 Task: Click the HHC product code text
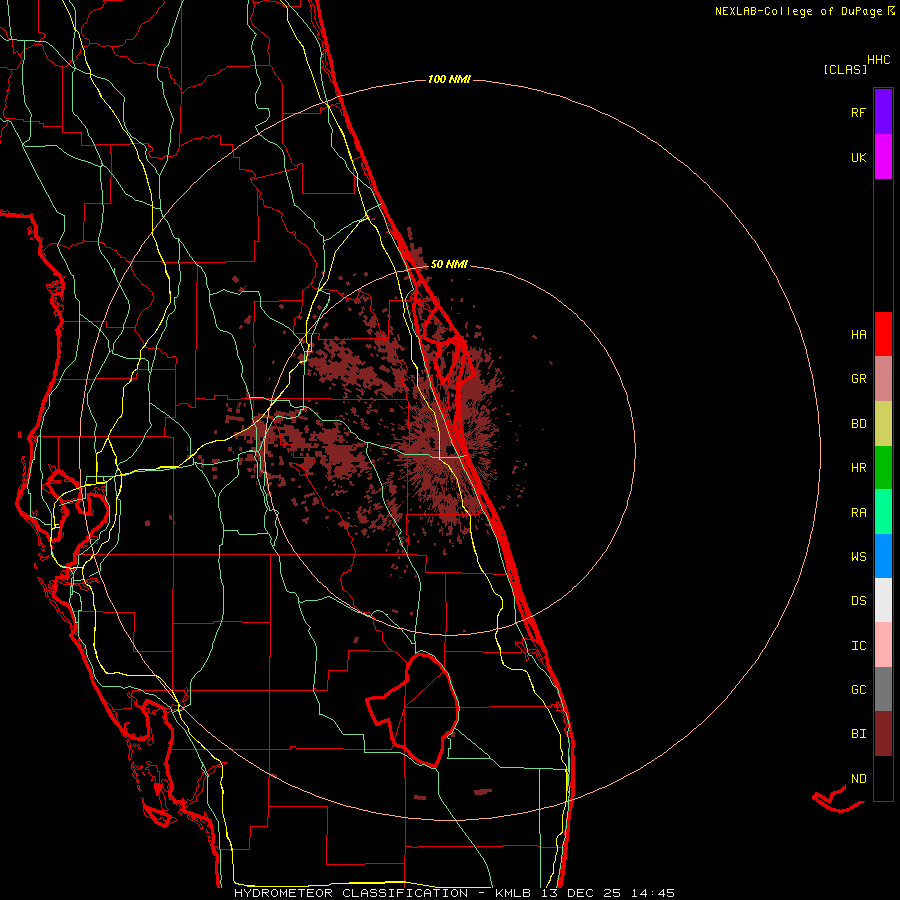(879, 60)
